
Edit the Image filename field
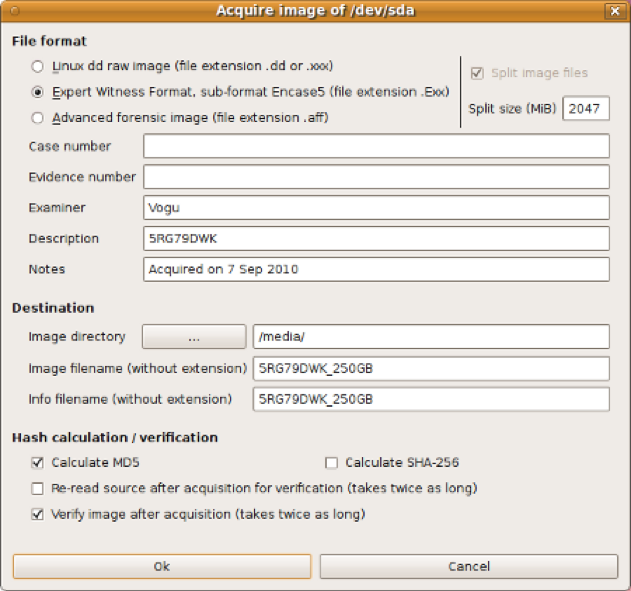[x=431, y=368]
